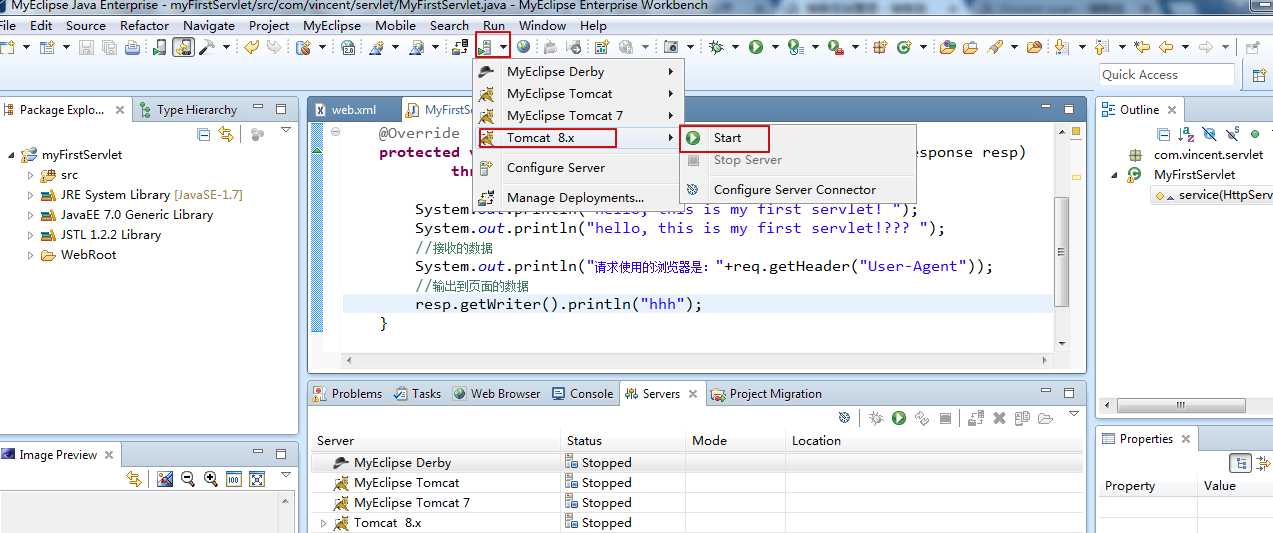This screenshot has width=1273, height=533.
Task: Click the Status column header in Servers
Action: pyautogui.click(x=624, y=441)
